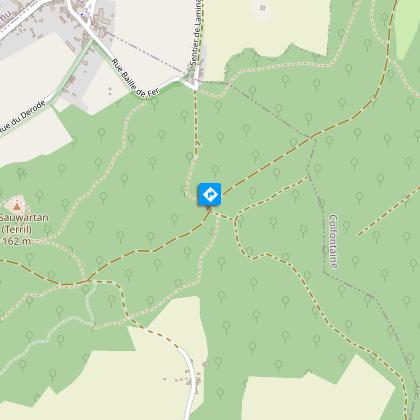The image size is (420, 420).
Task: Click the Rue Baille de Fer label
Action: point(135,78)
